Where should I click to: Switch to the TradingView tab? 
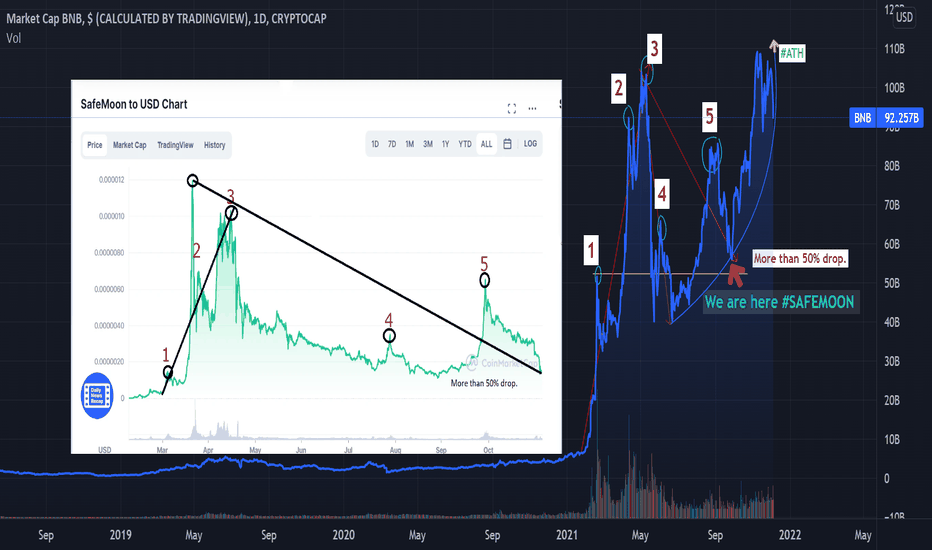click(175, 145)
